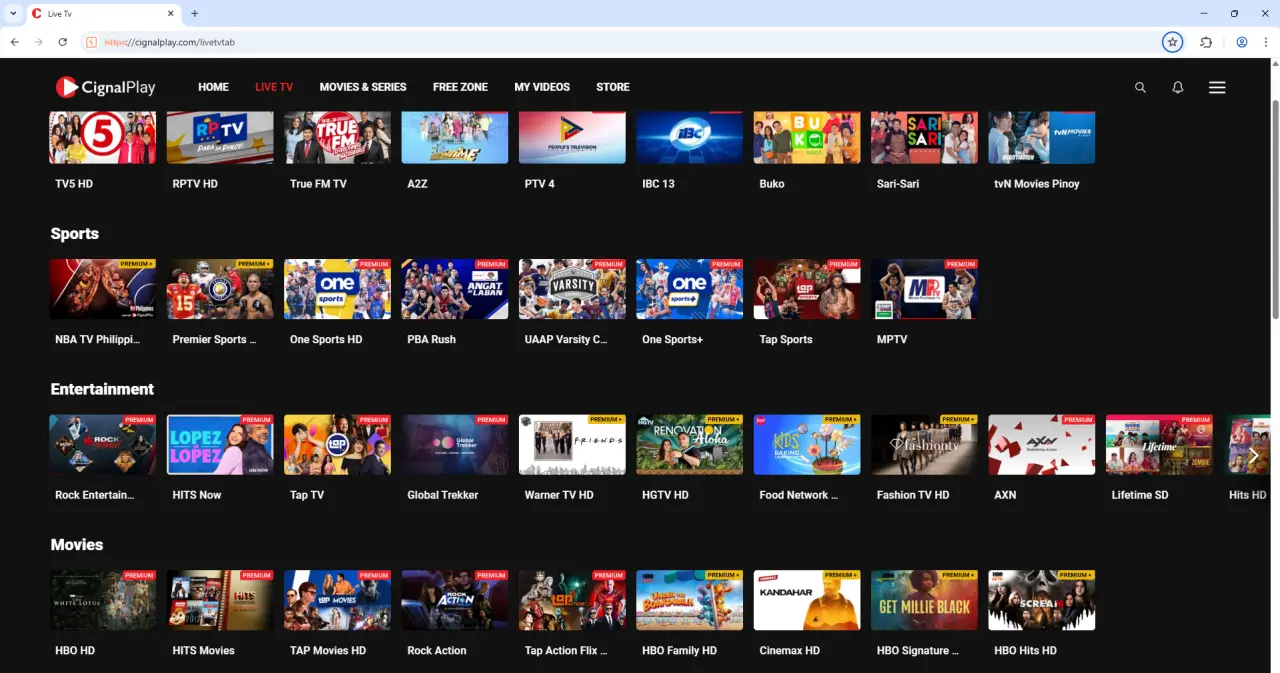
Task: Select the LIVE TV nav item
Action: 274,87
